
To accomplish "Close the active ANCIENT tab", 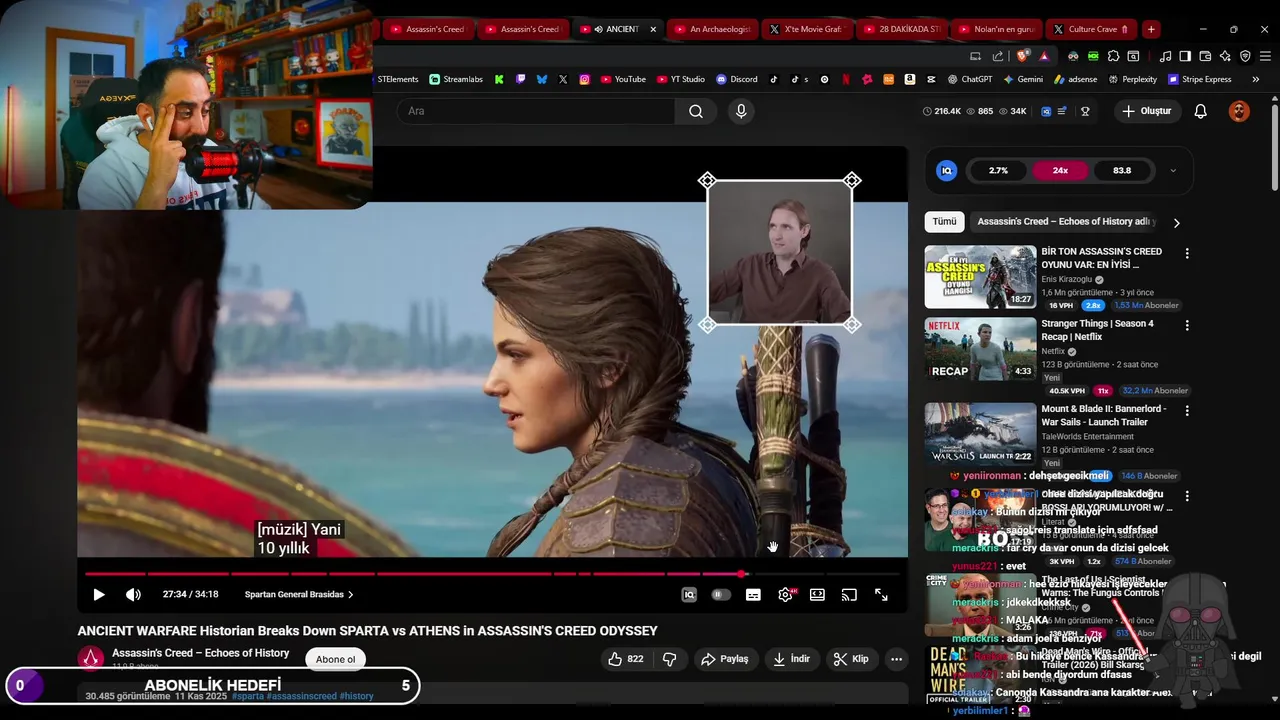I will tap(653, 29).
